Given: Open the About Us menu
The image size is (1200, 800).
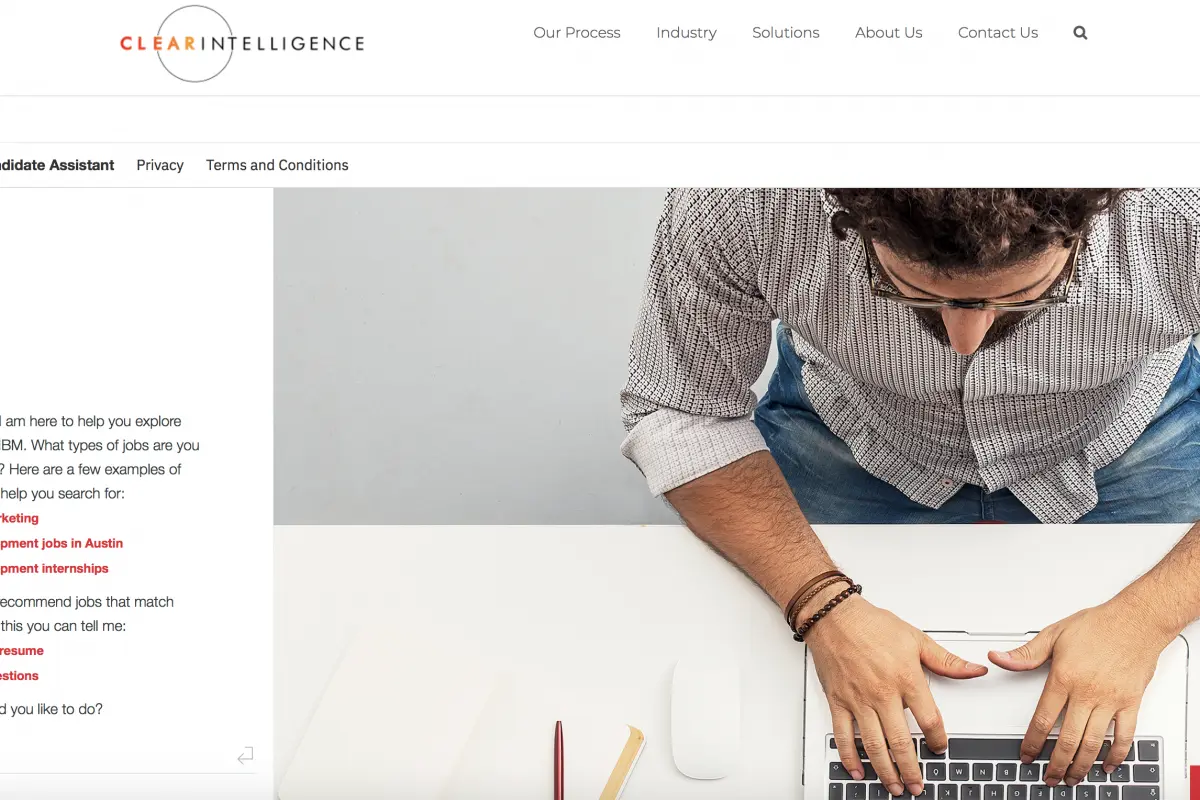Looking at the screenshot, I should (889, 33).
